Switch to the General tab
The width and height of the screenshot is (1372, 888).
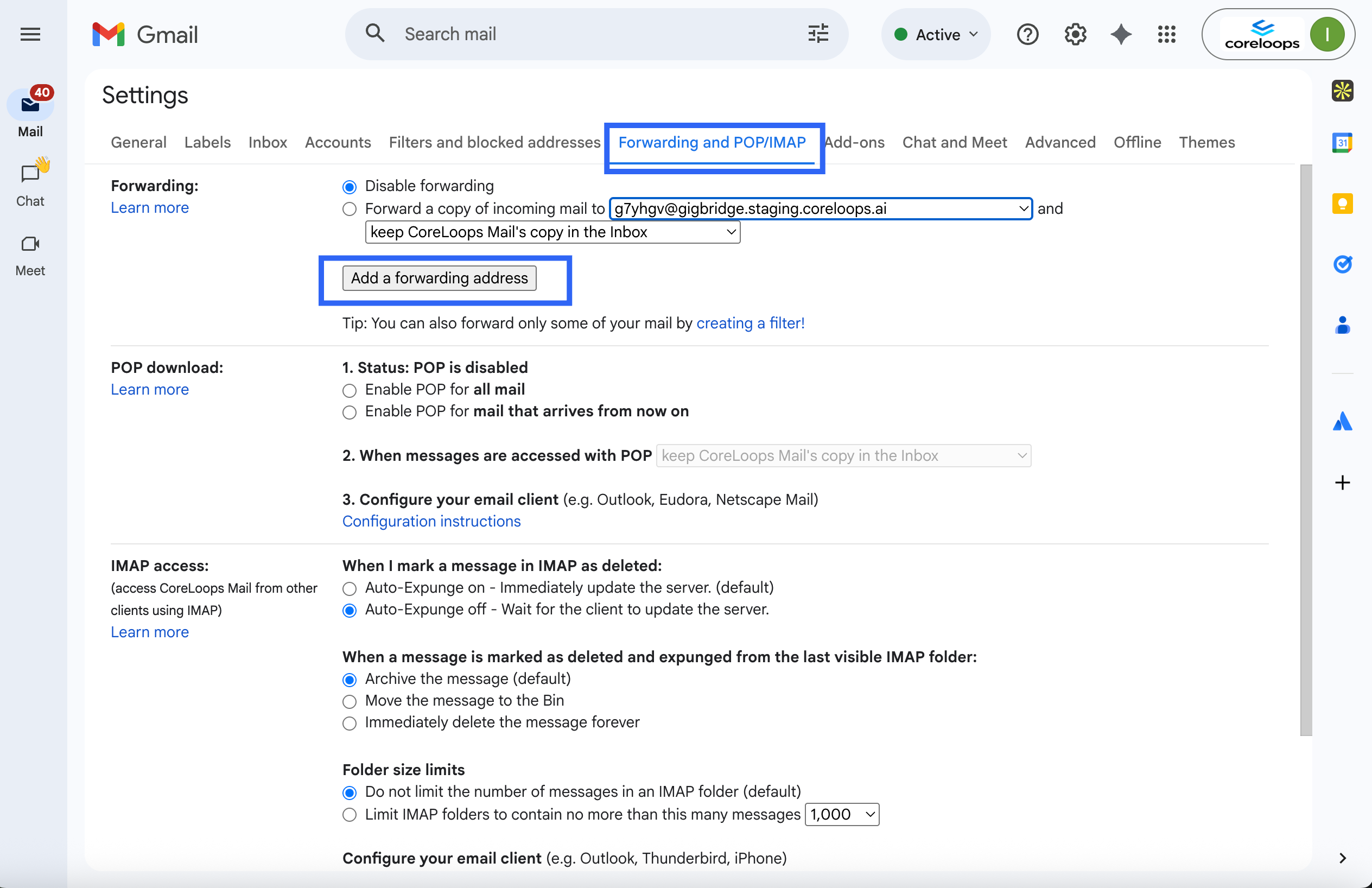coord(138,142)
